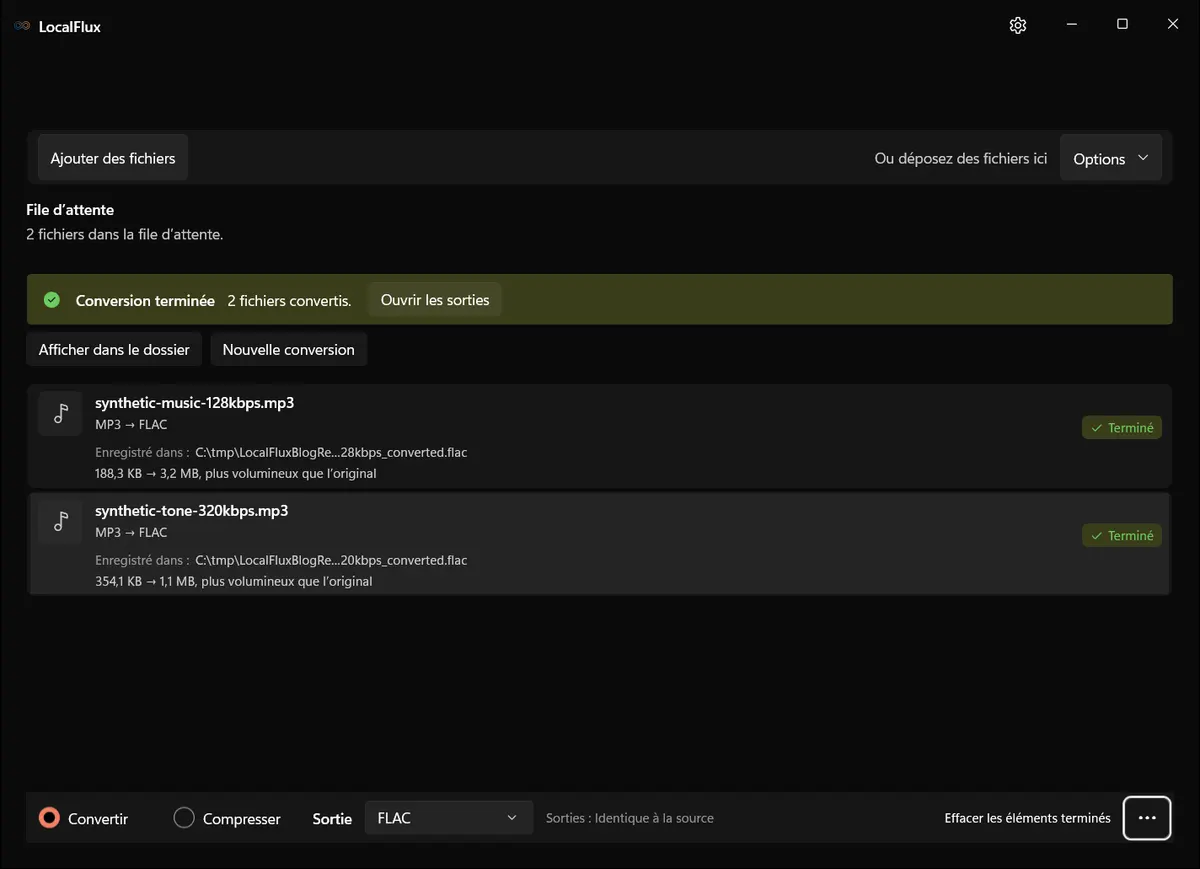Click Afficher dans le dossier button
The image size is (1200, 869).
pos(114,350)
